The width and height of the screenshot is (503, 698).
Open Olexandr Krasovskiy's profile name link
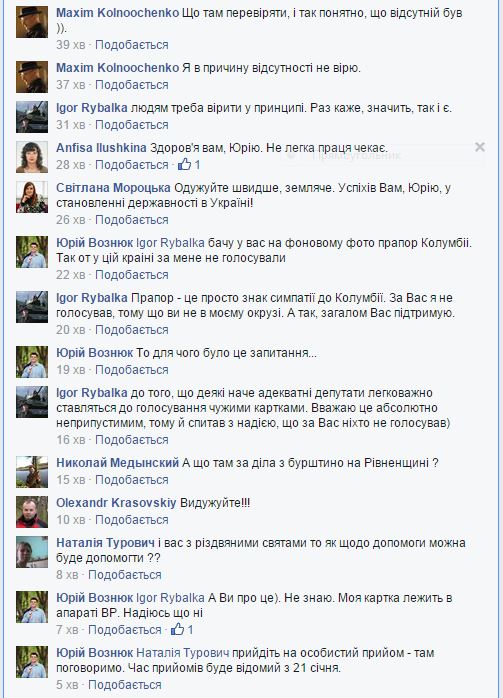coord(116,503)
